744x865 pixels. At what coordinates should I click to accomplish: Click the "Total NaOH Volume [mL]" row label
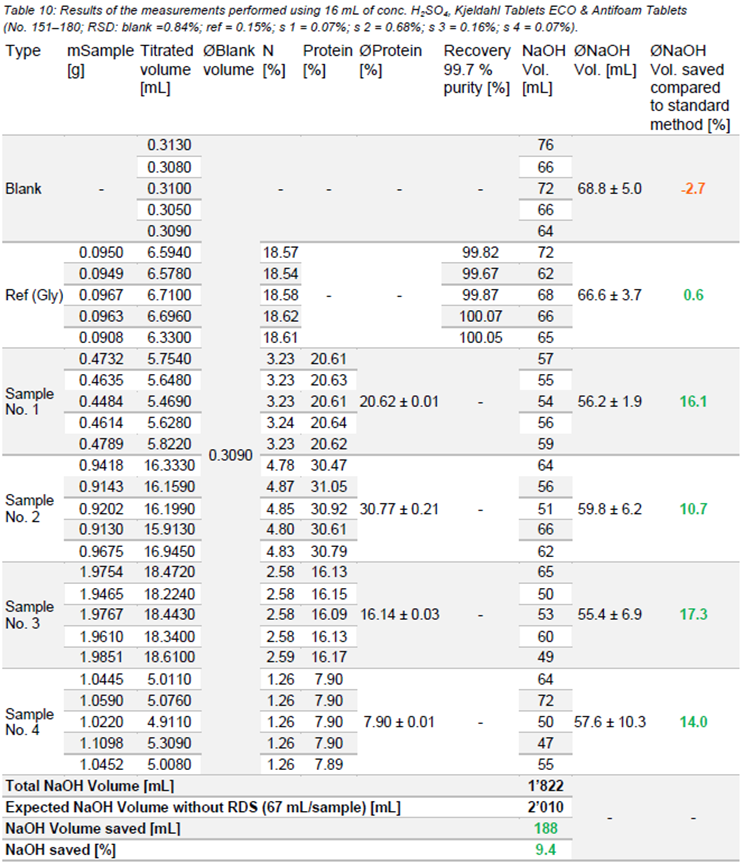pos(76,786)
